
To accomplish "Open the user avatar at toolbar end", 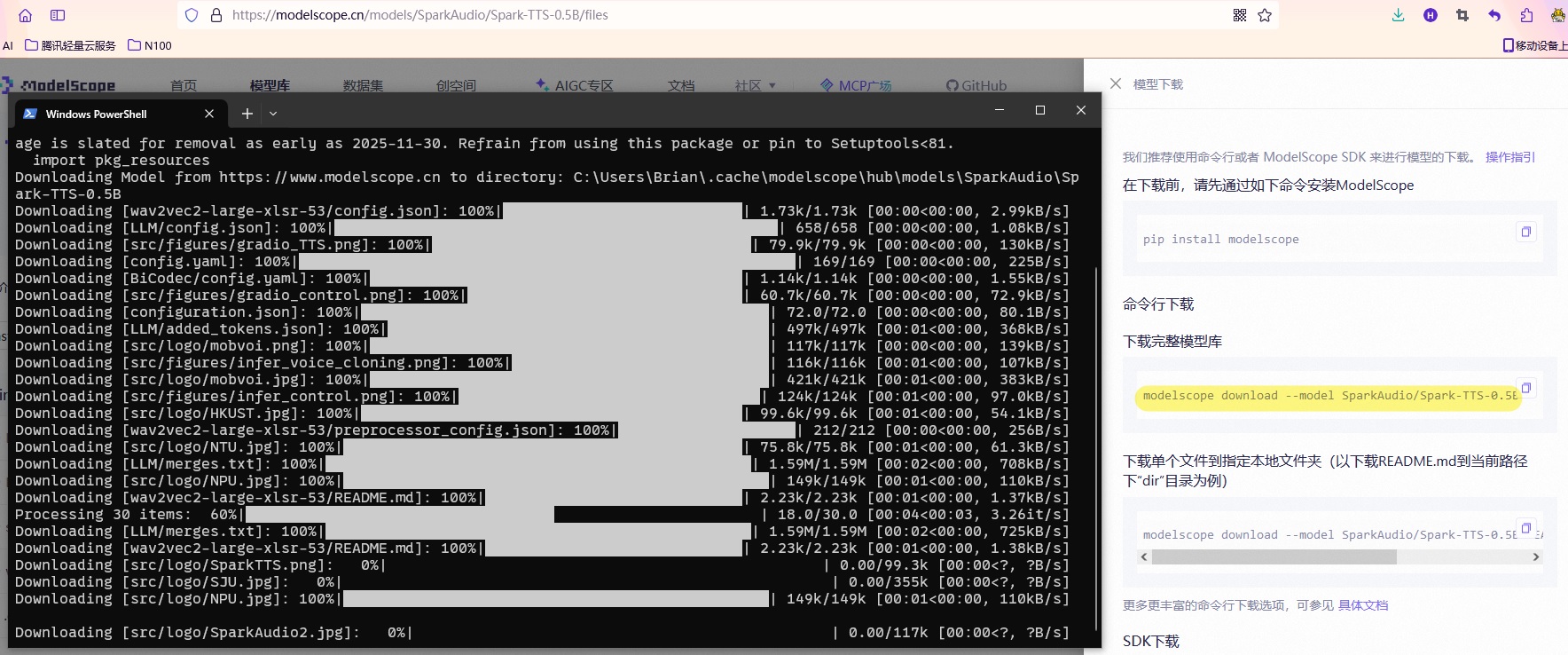I will tap(1558, 15).
